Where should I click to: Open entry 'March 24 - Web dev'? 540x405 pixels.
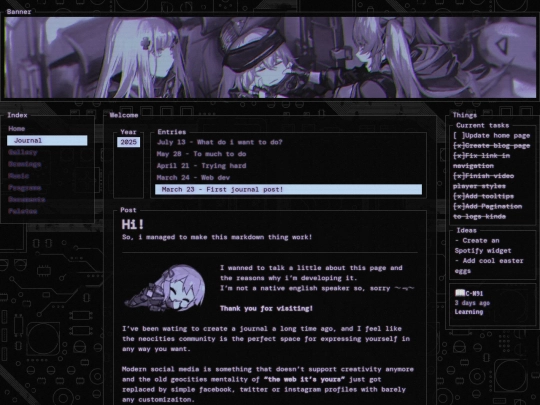(x=193, y=177)
